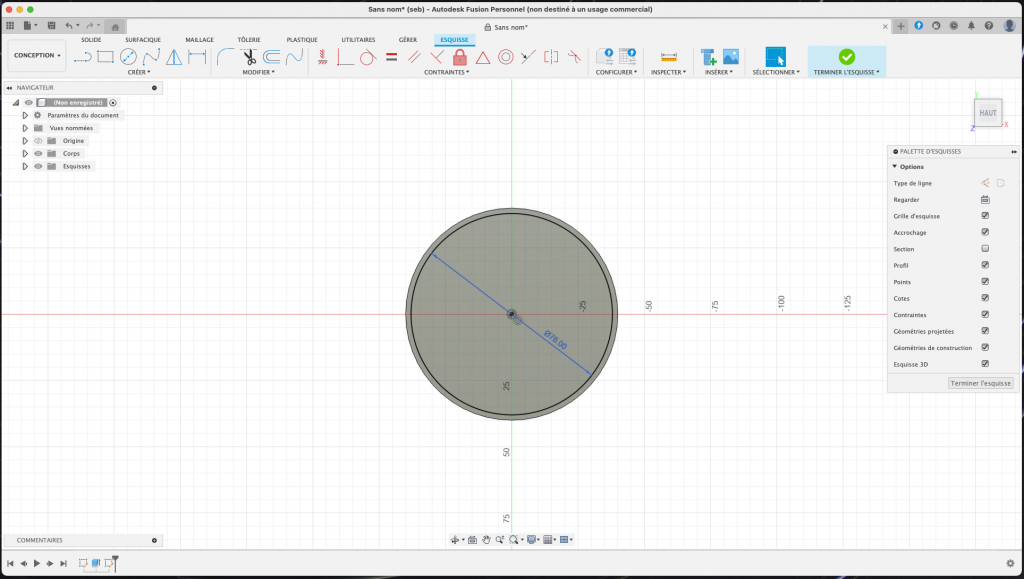Click the HAUT face of the view cube

(x=987, y=113)
